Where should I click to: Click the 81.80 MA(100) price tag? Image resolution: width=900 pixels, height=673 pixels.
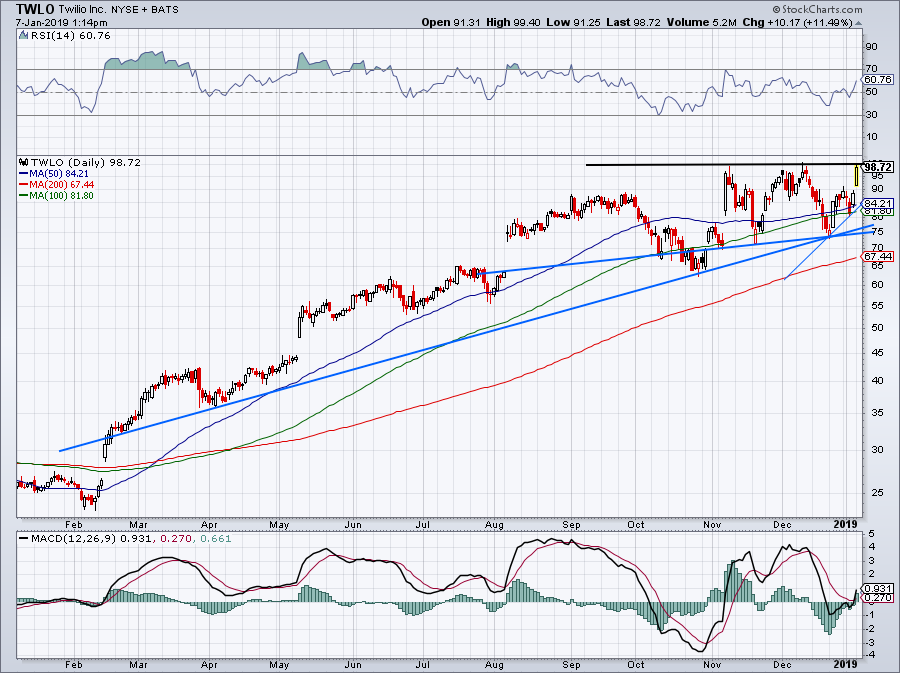click(x=878, y=211)
